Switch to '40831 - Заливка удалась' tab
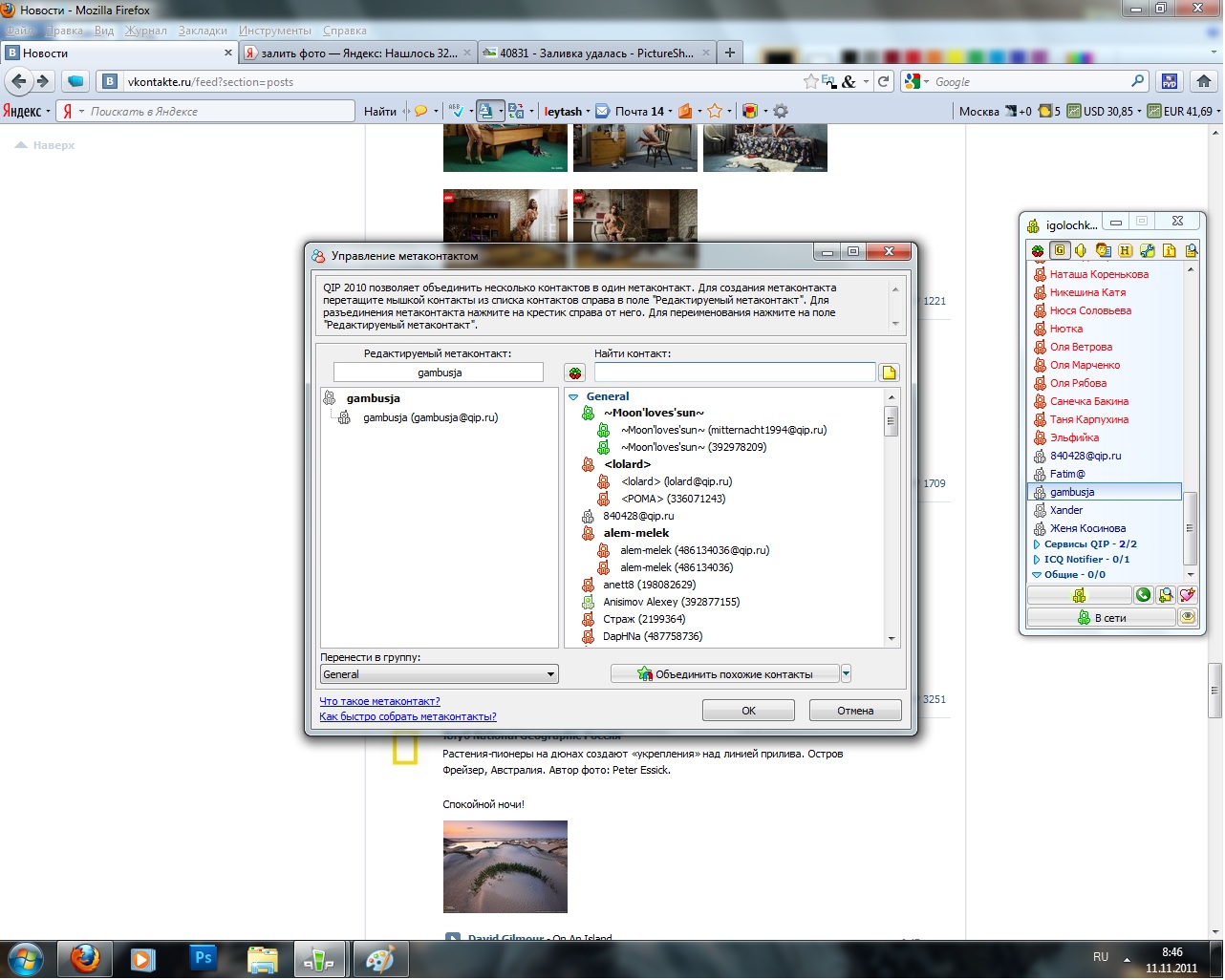Viewport: 1225px width, 980px height. 597,53
